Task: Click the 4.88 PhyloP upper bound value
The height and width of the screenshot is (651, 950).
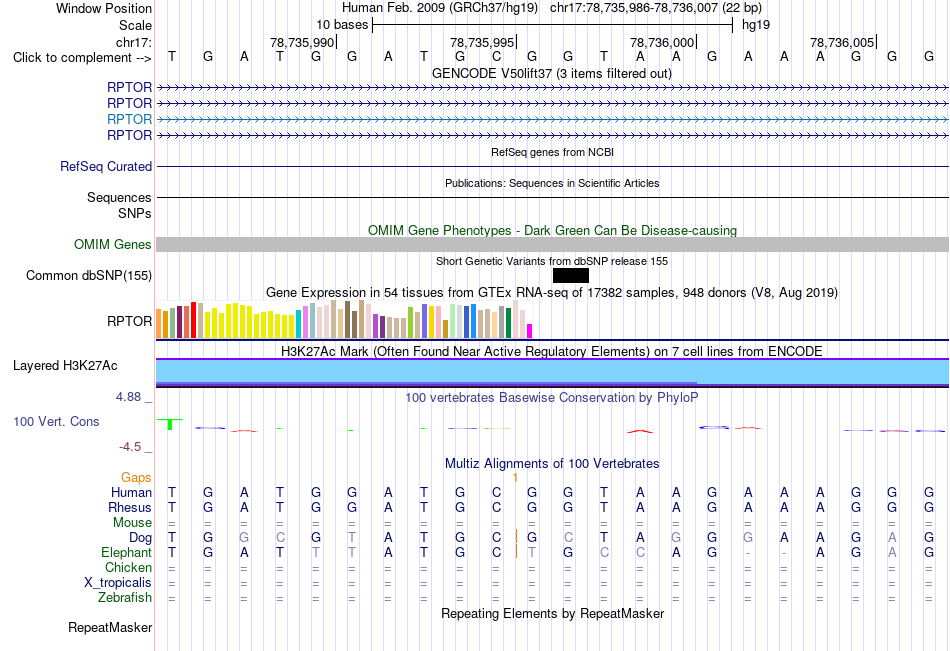Action: pyautogui.click(x=128, y=397)
